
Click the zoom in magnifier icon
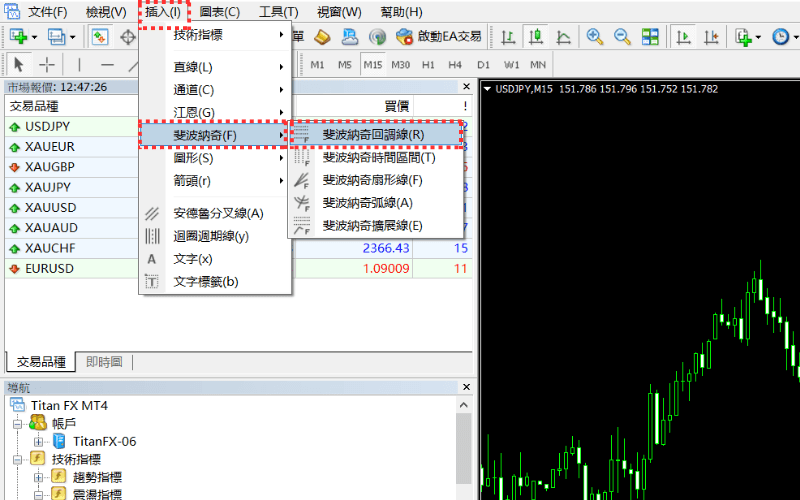(595, 37)
